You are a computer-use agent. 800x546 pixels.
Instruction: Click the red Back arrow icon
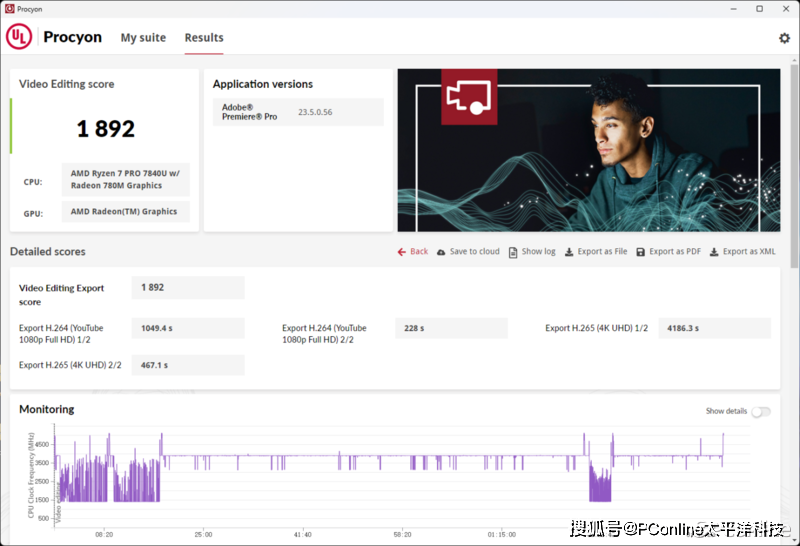401,252
